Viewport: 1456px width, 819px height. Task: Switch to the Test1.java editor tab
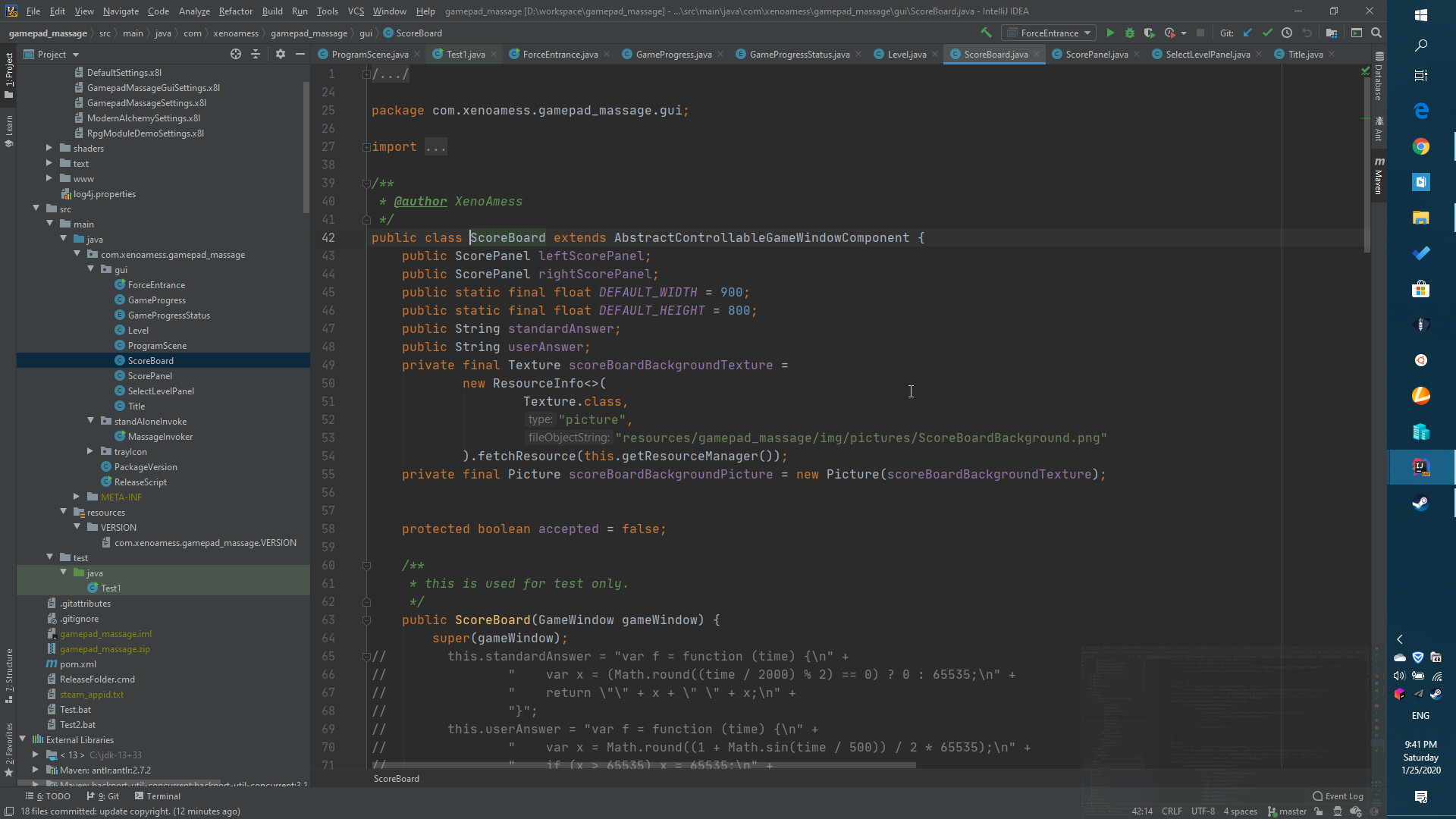click(463, 54)
